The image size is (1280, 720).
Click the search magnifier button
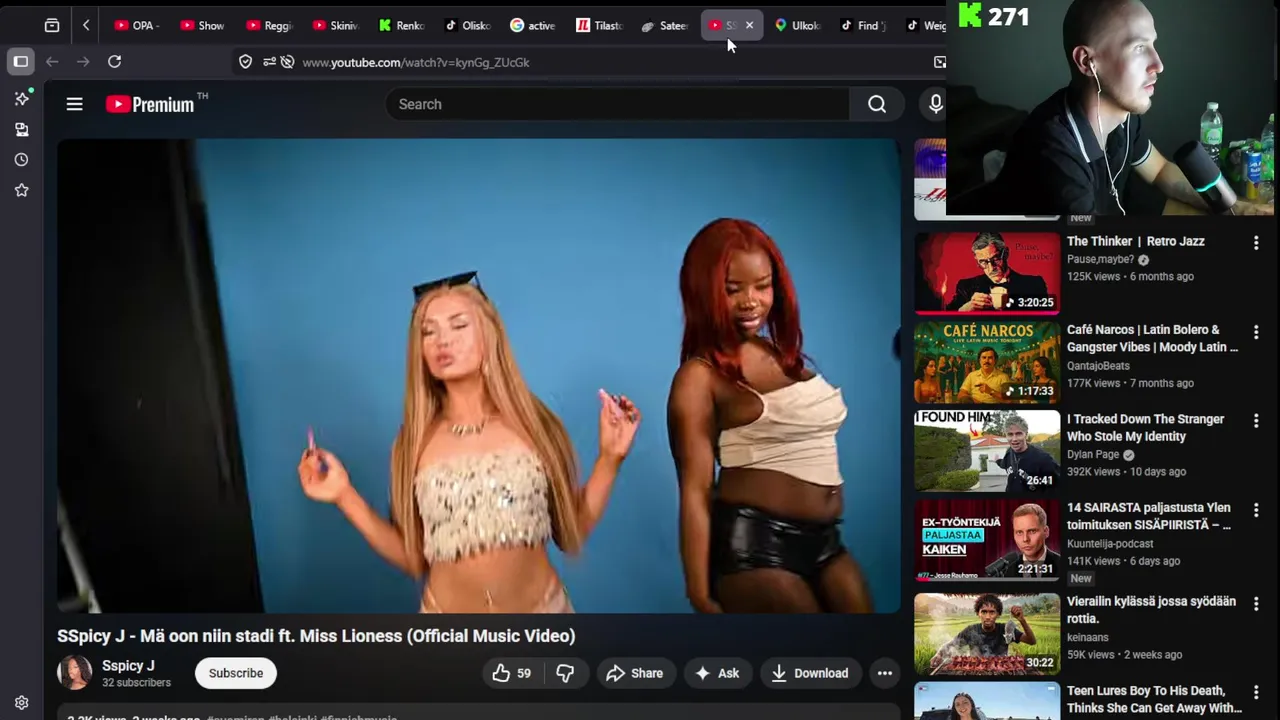(x=877, y=104)
